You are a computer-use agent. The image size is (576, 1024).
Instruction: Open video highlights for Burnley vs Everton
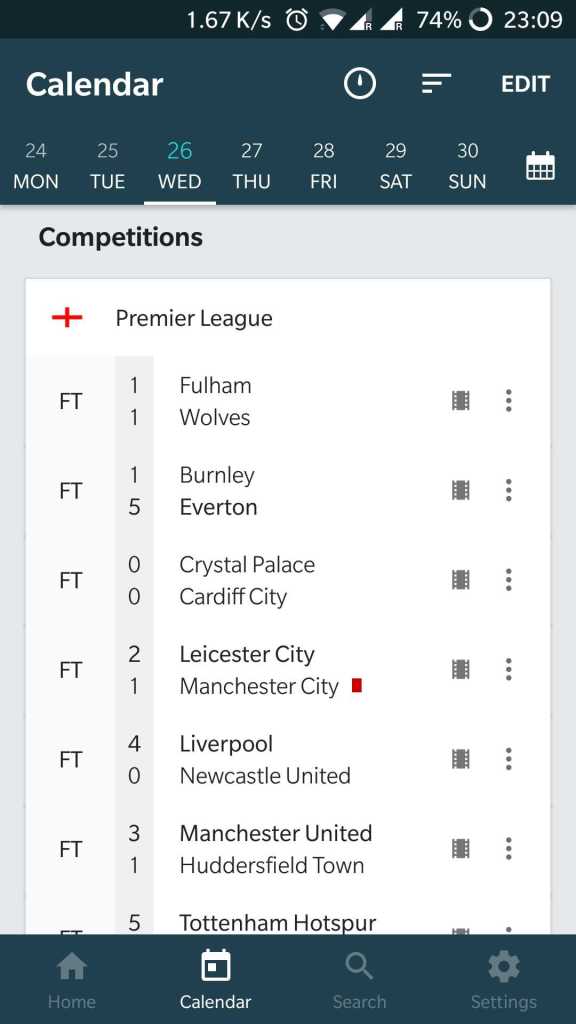(460, 490)
